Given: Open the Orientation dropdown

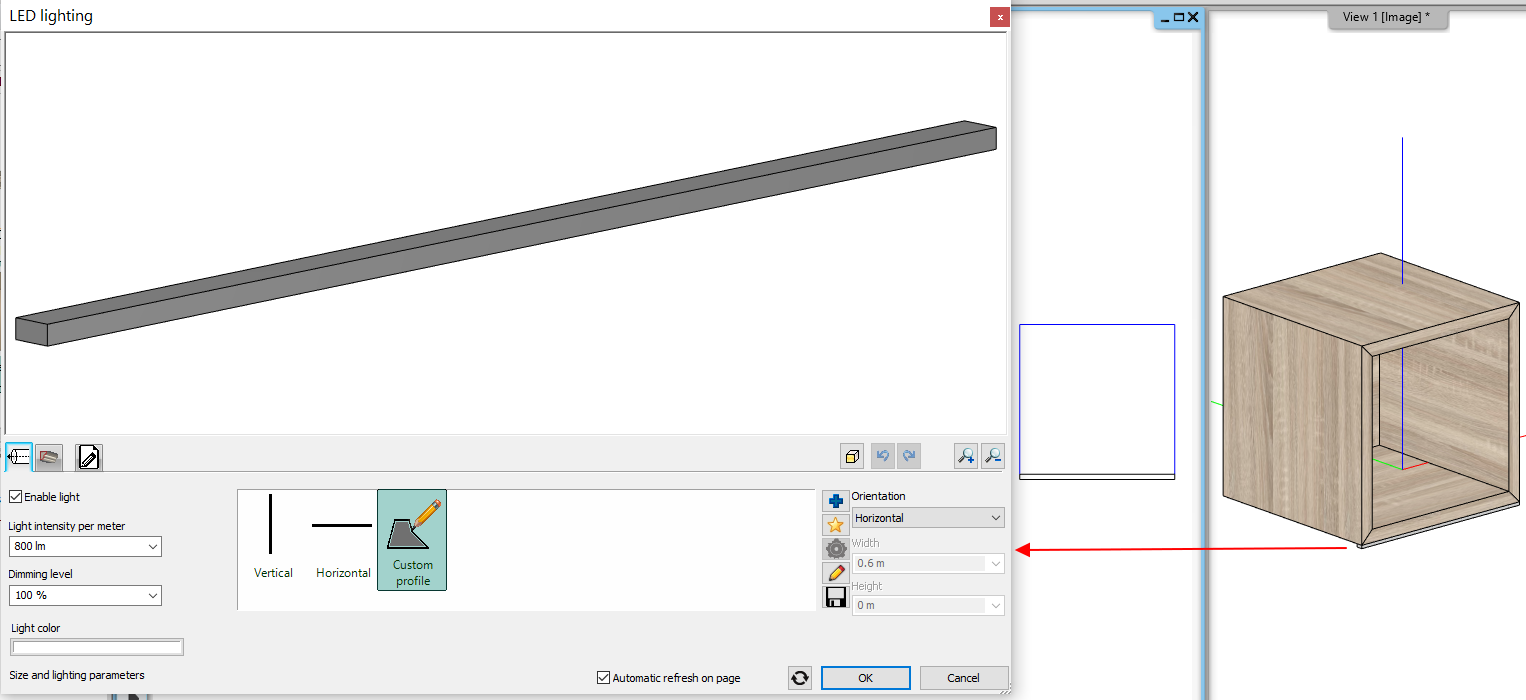Looking at the screenshot, I should (928, 518).
